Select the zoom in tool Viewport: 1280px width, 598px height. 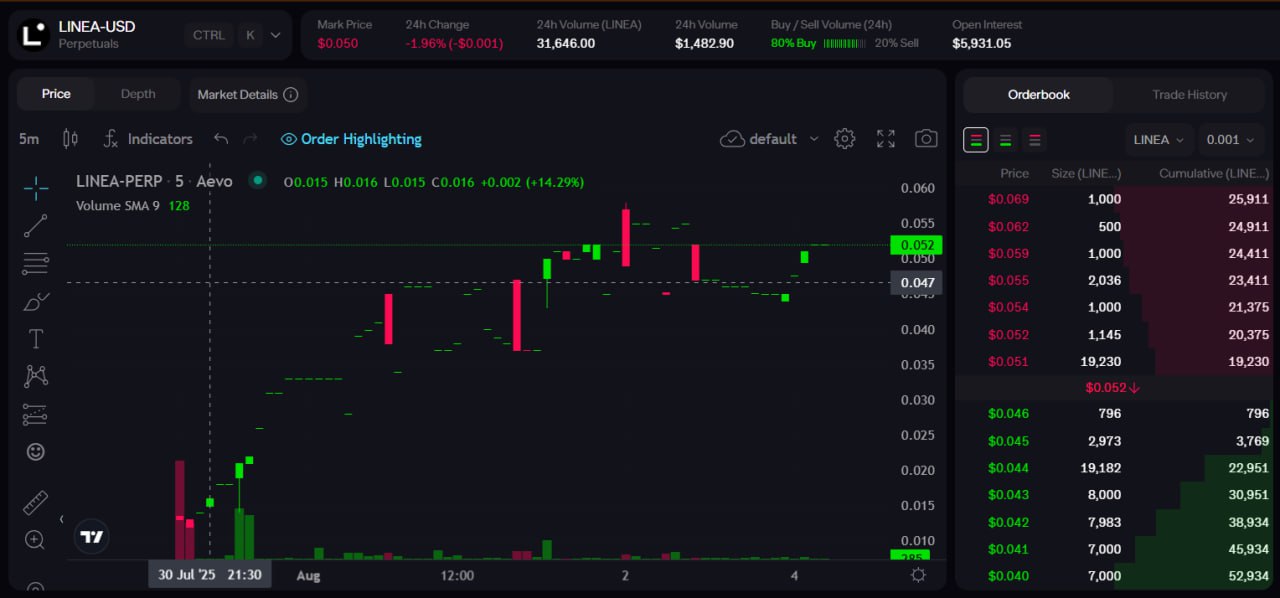point(36,540)
